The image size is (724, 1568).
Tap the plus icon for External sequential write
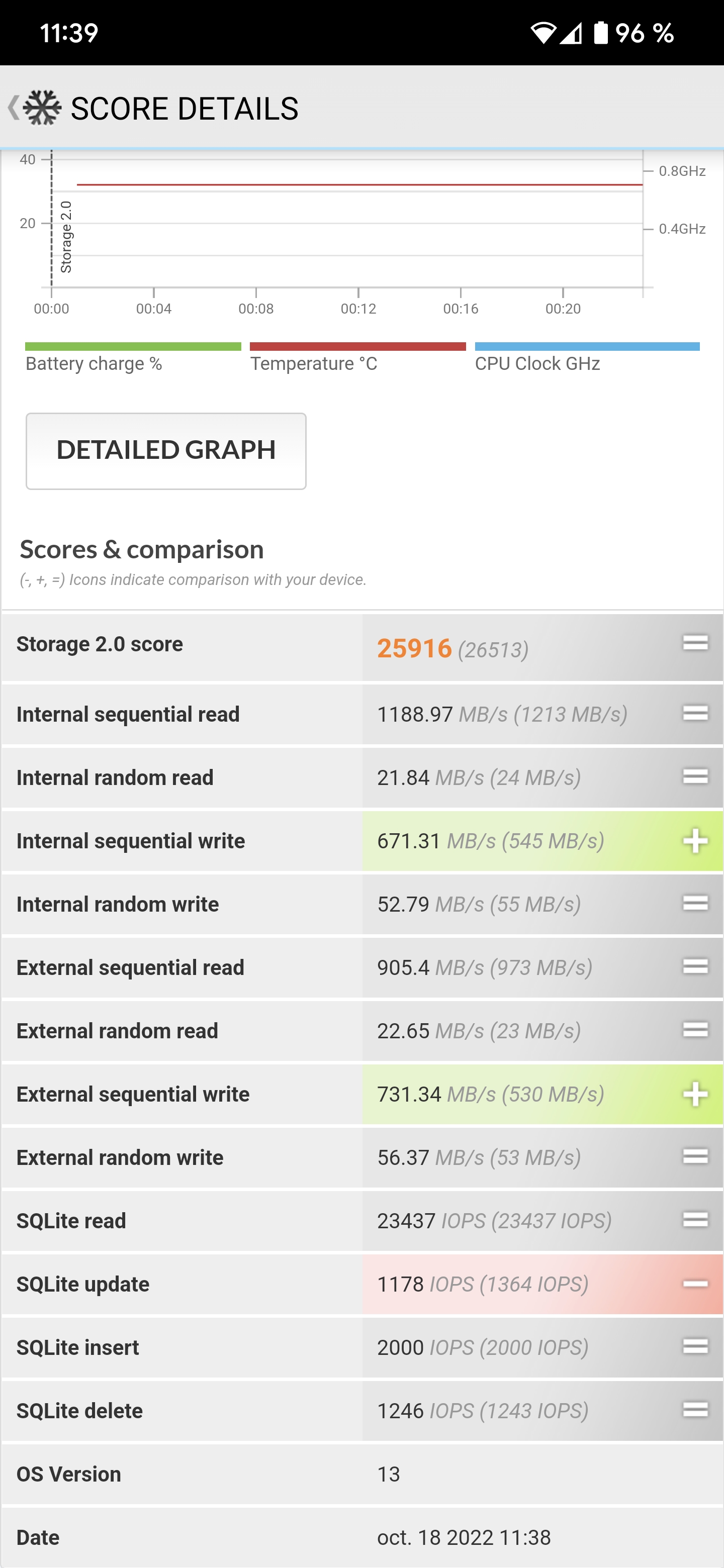click(695, 1095)
